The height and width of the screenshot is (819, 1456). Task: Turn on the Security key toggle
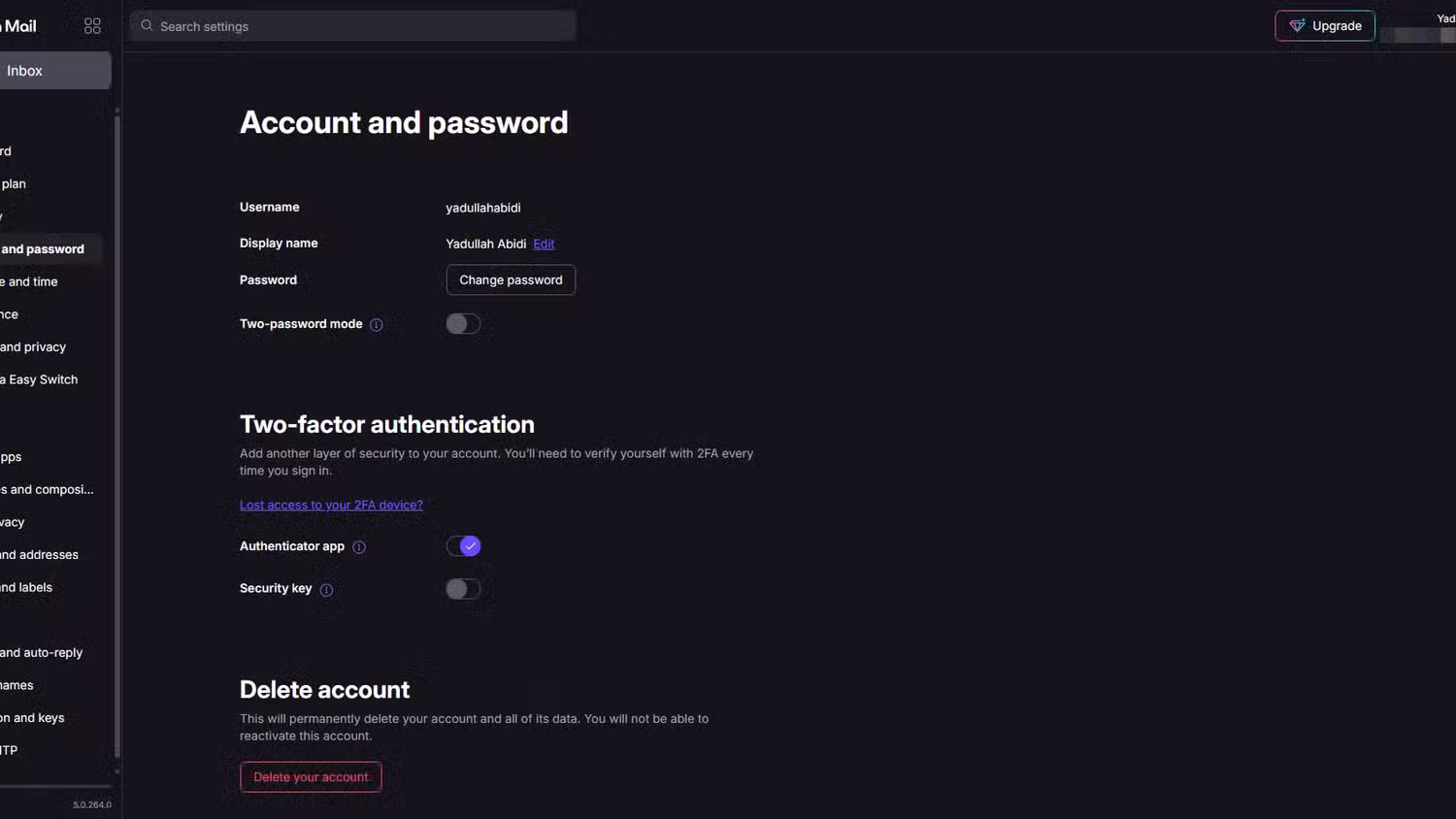point(463,589)
